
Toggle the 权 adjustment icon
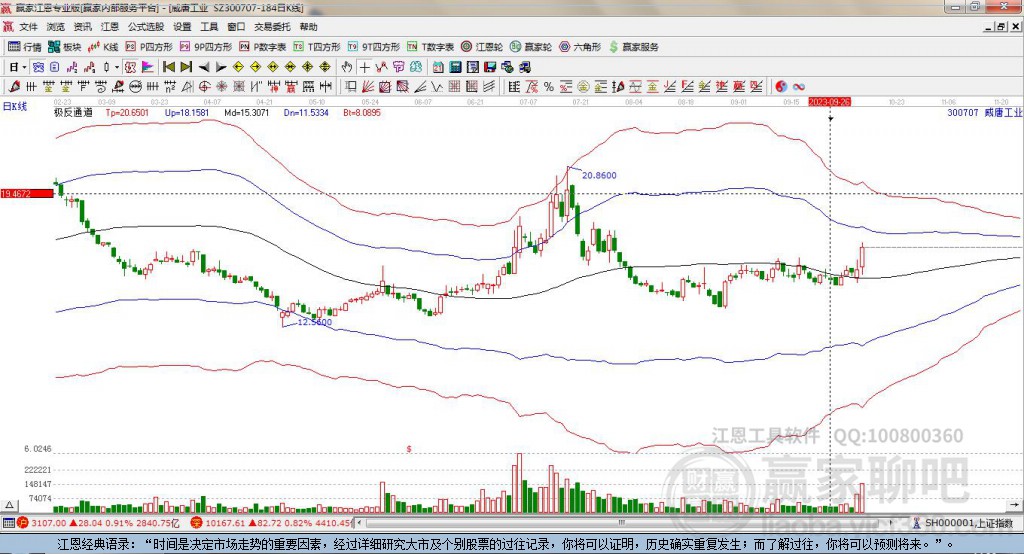[130, 67]
